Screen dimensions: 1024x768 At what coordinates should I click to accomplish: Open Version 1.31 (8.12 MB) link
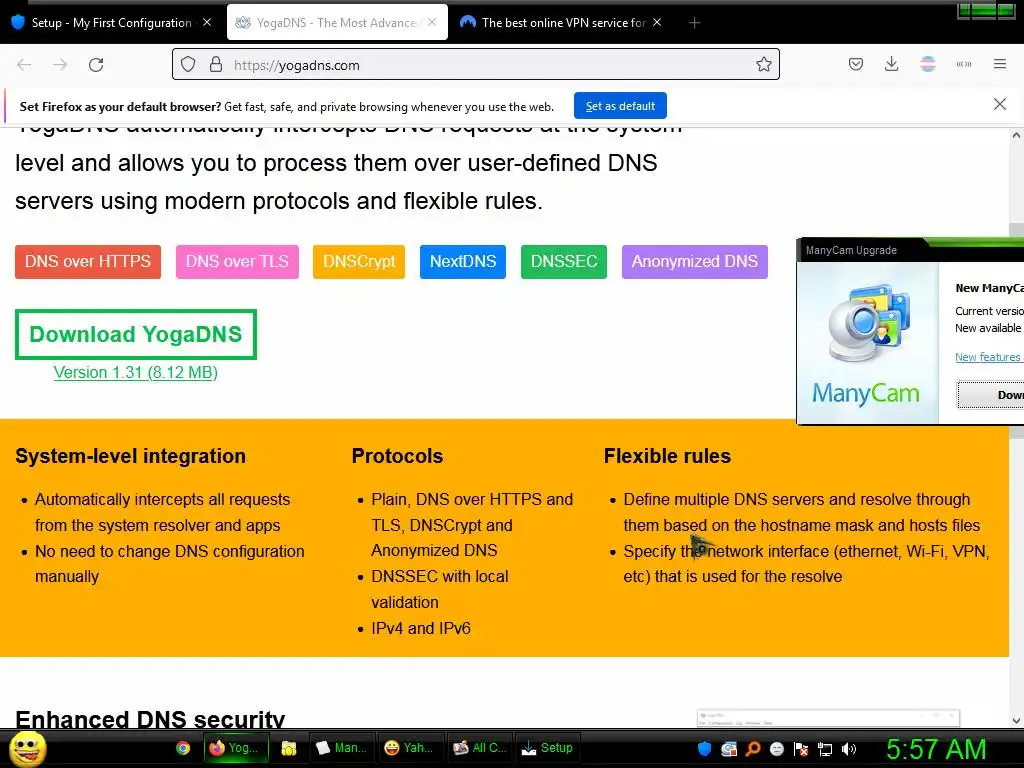[x=135, y=372]
